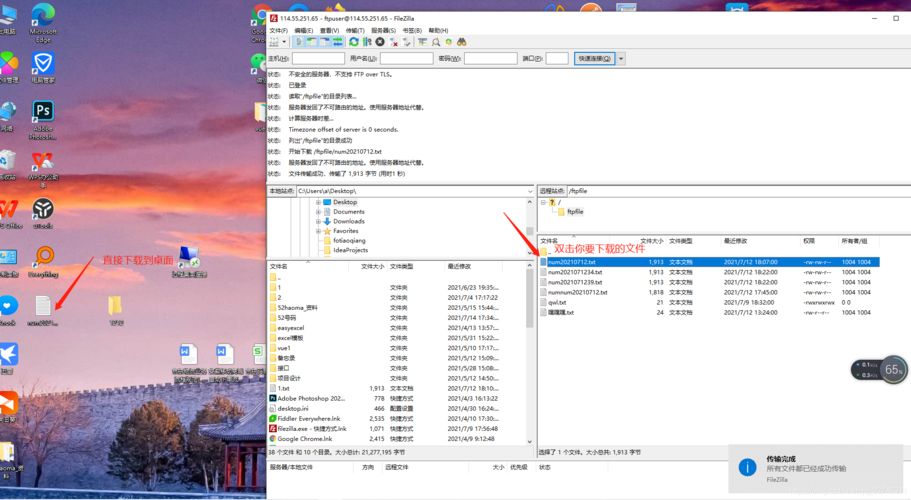Open 电脑管家 desktop shortcut
The width and height of the screenshot is (911, 500).
click(43, 67)
